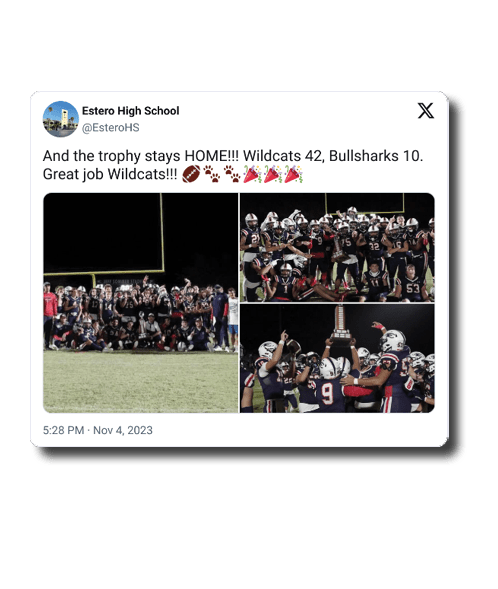Open the Estero High School profile avatar
The width and height of the screenshot is (498, 589).
[x=60, y=119]
